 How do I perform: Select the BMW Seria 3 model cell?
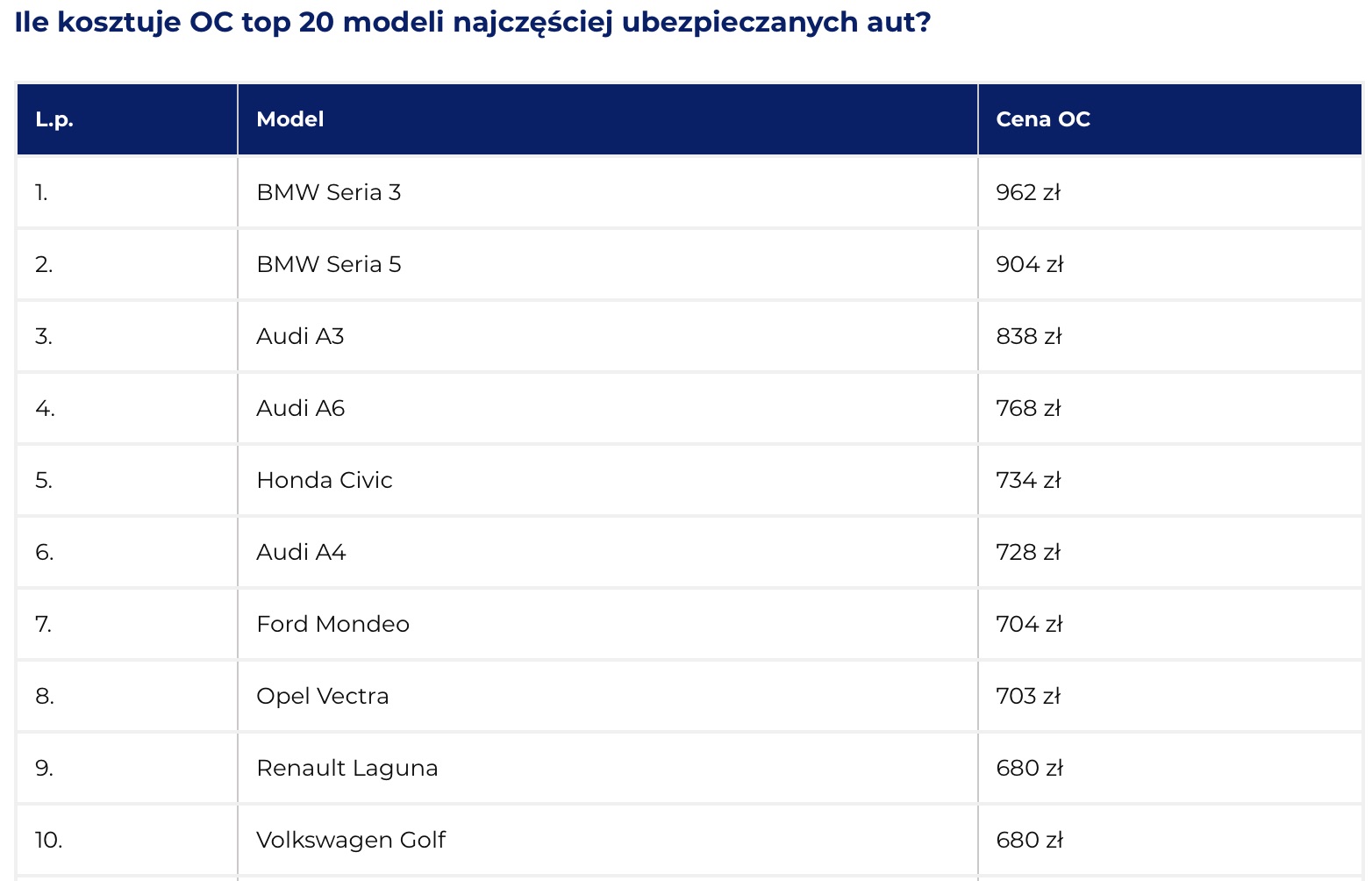point(607,192)
